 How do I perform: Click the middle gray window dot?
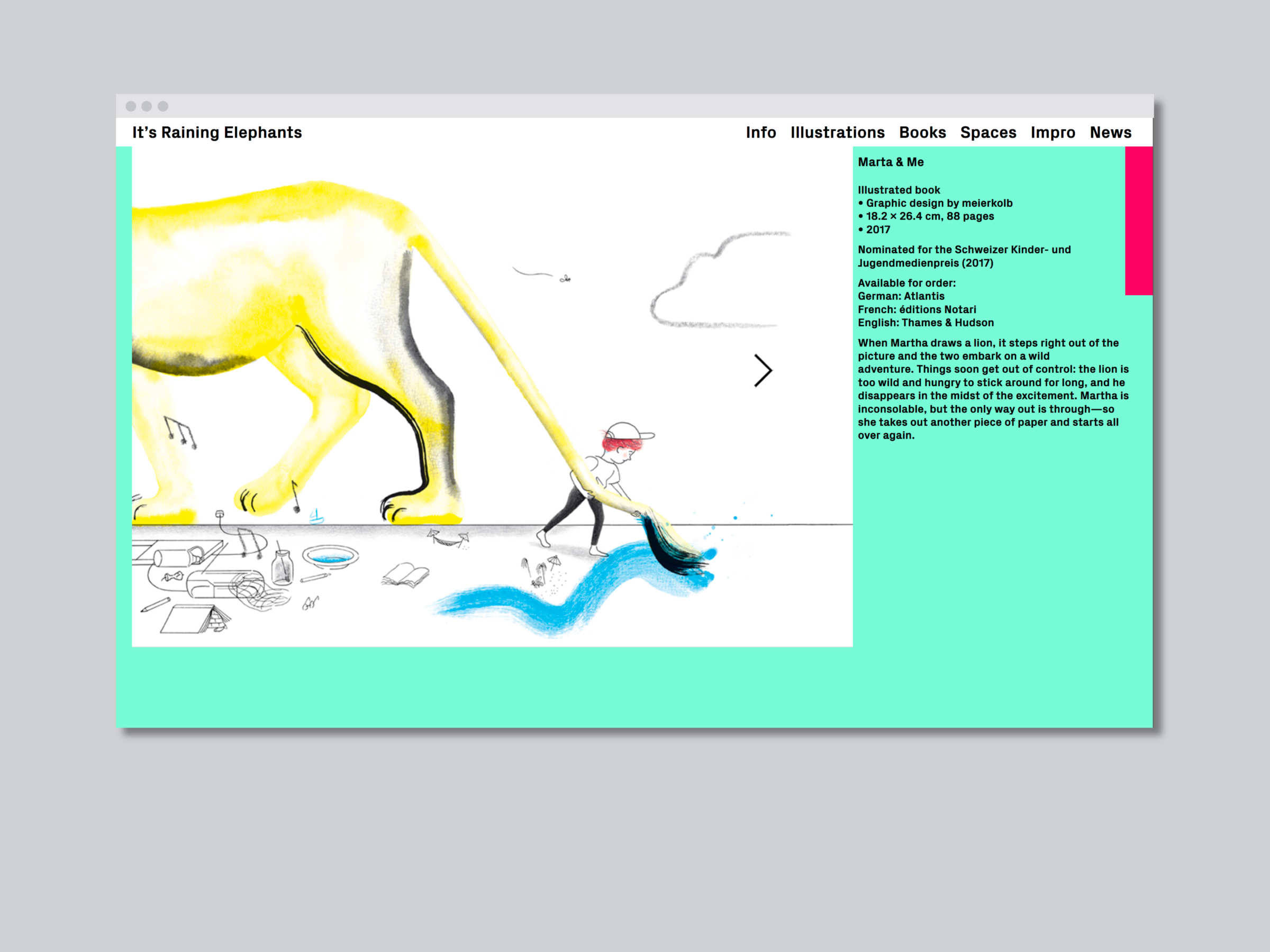click(x=147, y=106)
